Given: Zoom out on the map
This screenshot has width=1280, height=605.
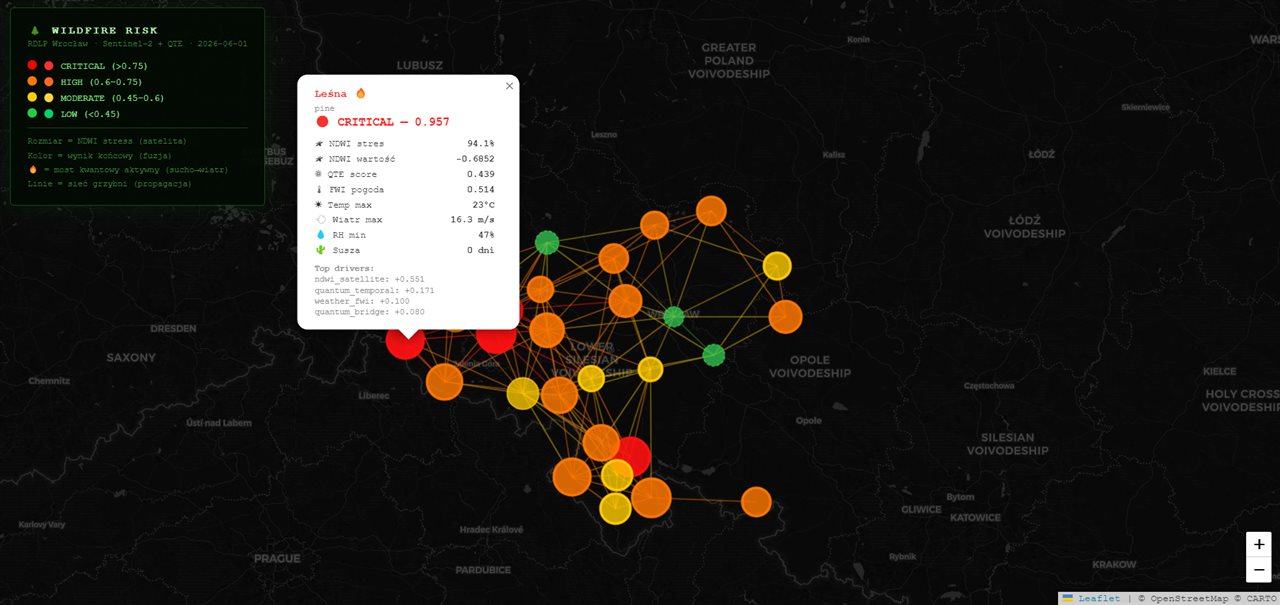Looking at the screenshot, I should pos(1259,571).
